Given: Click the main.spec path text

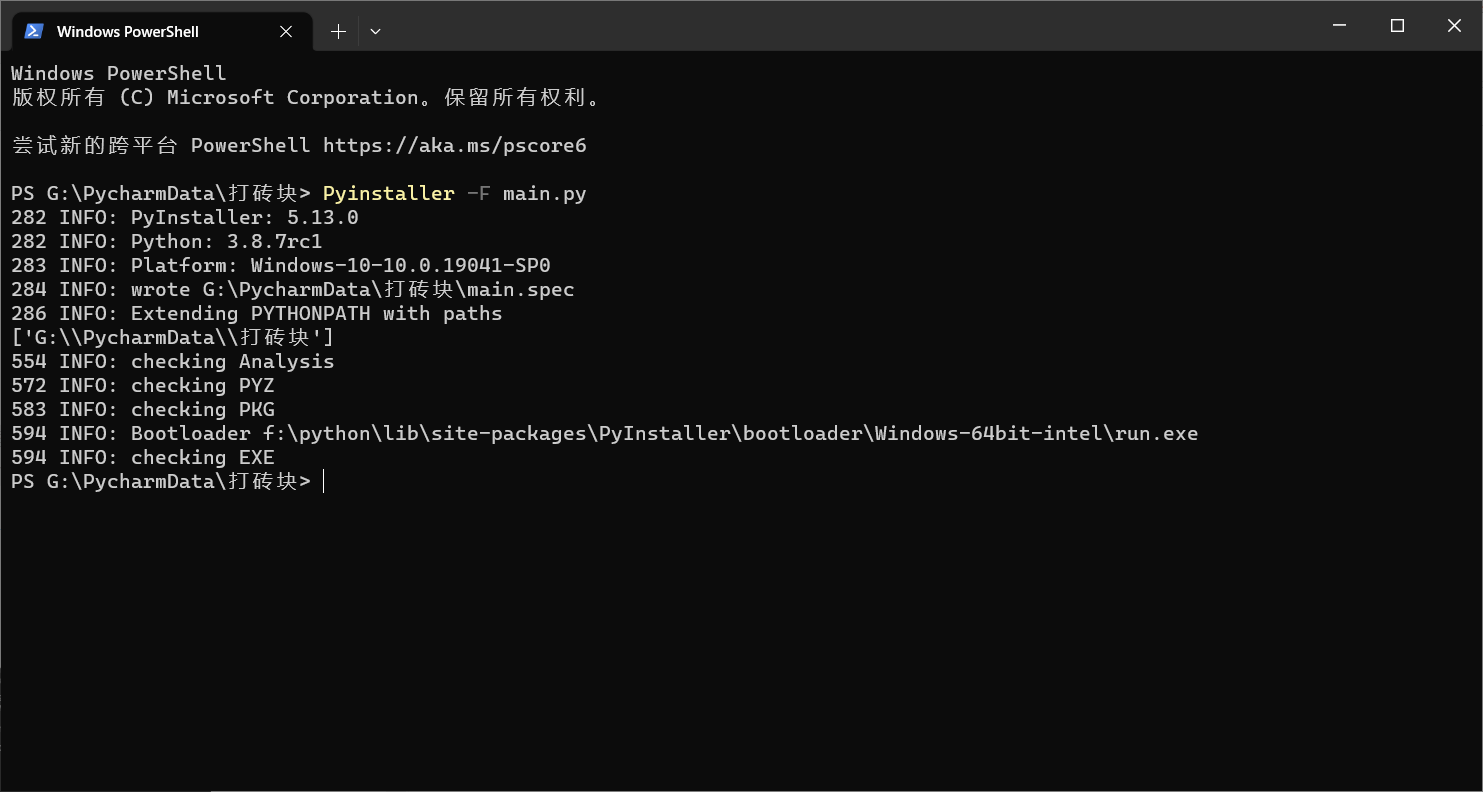Looking at the screenshot, I should (x=389, y=289).
